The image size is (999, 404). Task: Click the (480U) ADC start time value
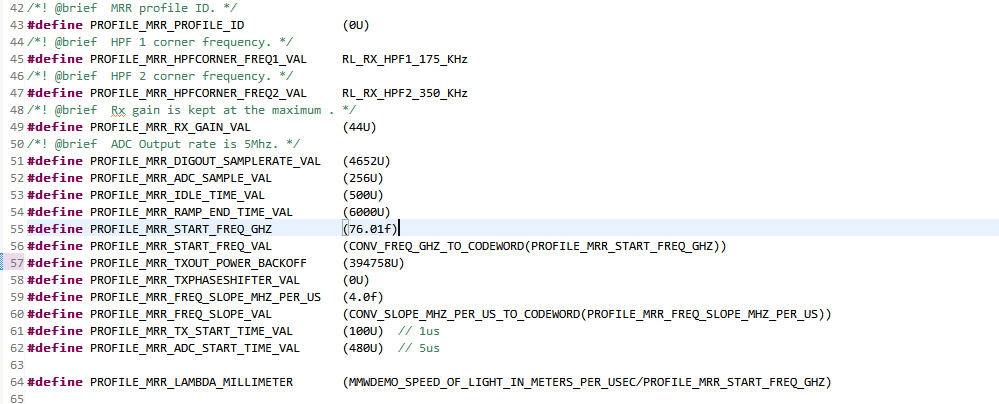point(363,349)
